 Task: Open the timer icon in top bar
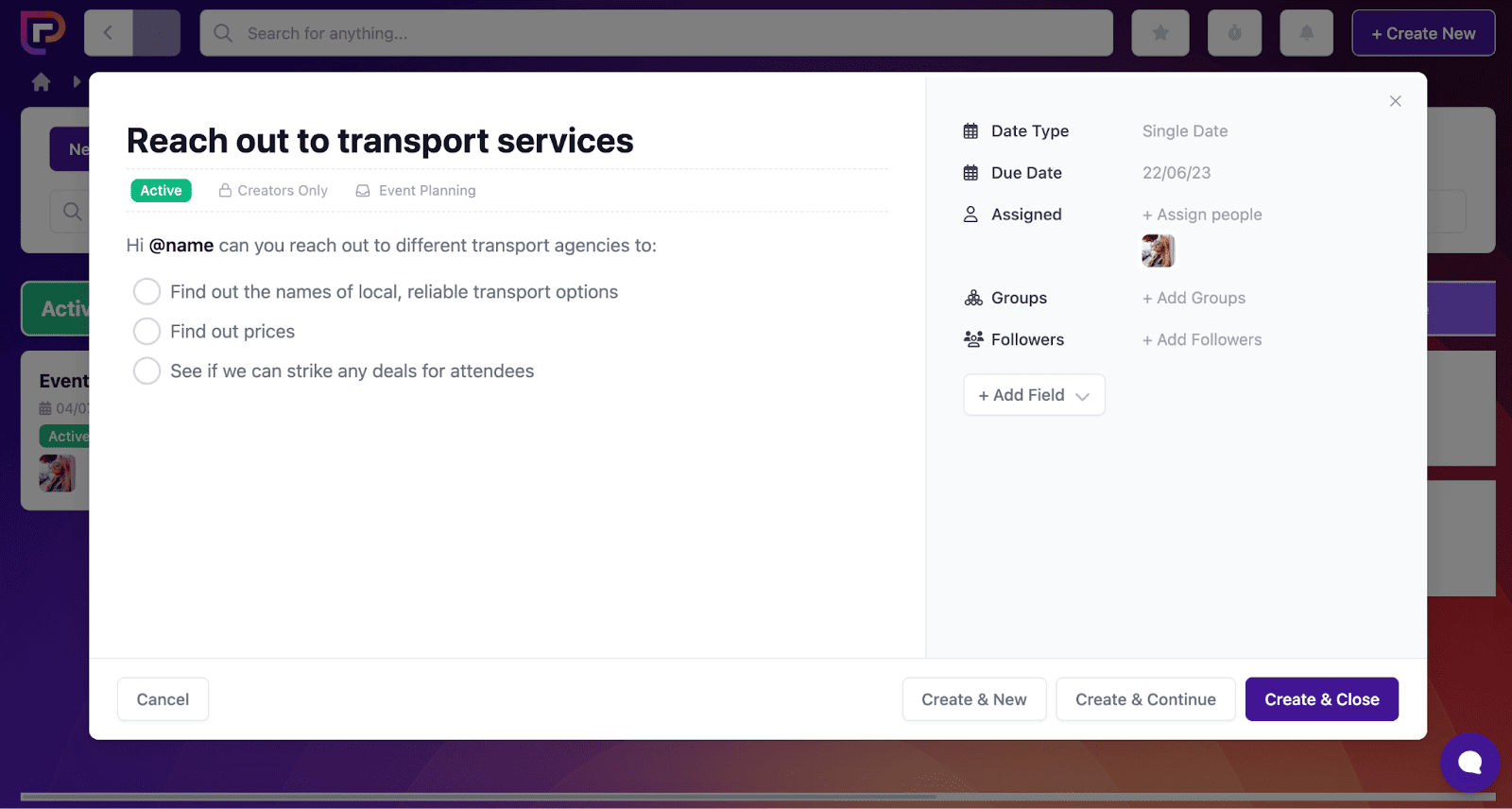point(1234,33)
